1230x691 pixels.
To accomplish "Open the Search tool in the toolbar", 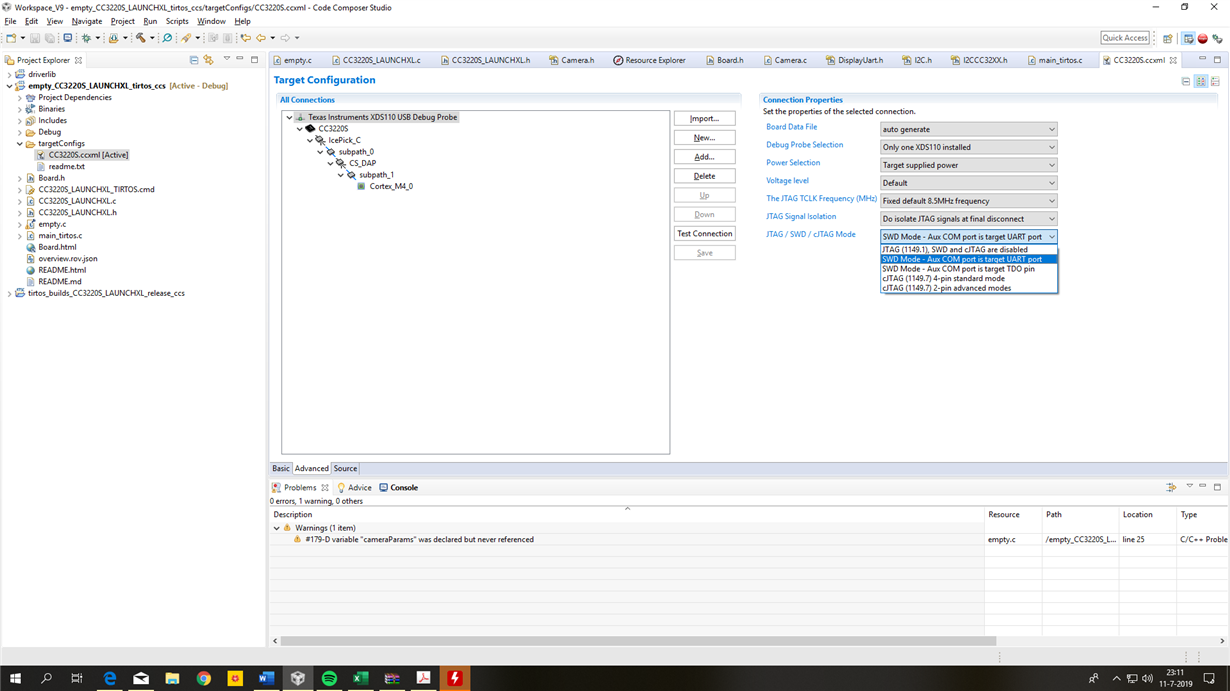I will 167,38.
